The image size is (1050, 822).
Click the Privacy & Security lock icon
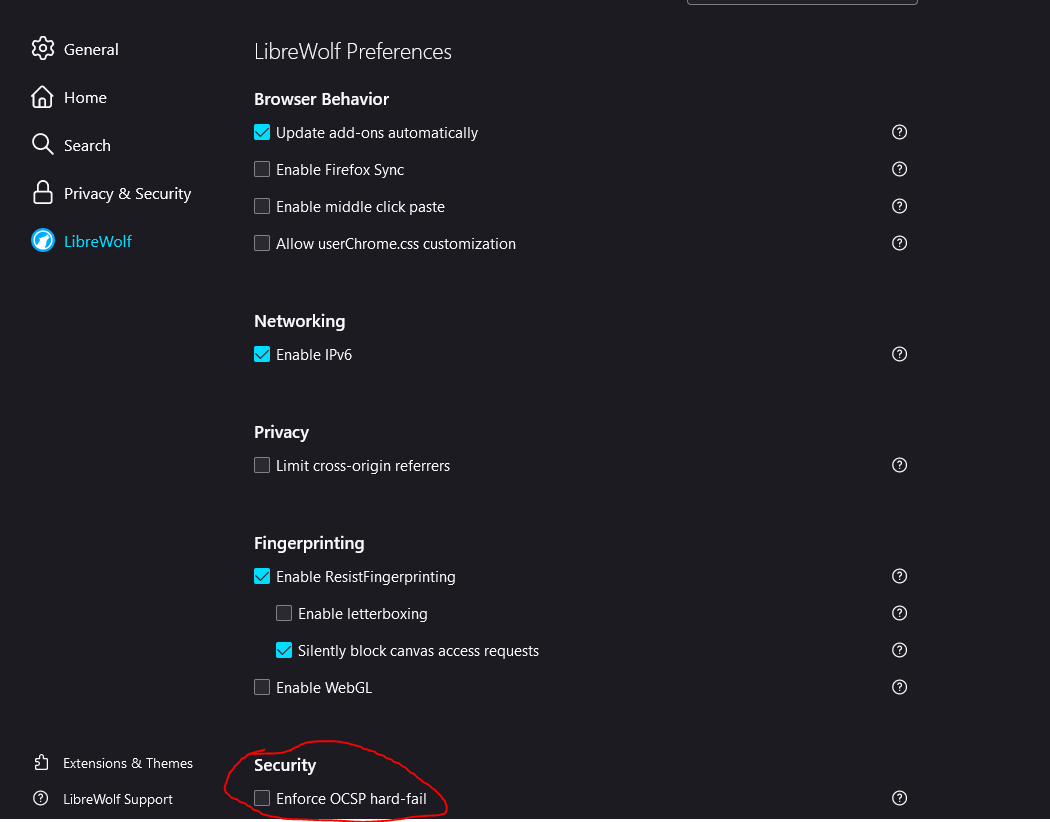coord(43,193)
